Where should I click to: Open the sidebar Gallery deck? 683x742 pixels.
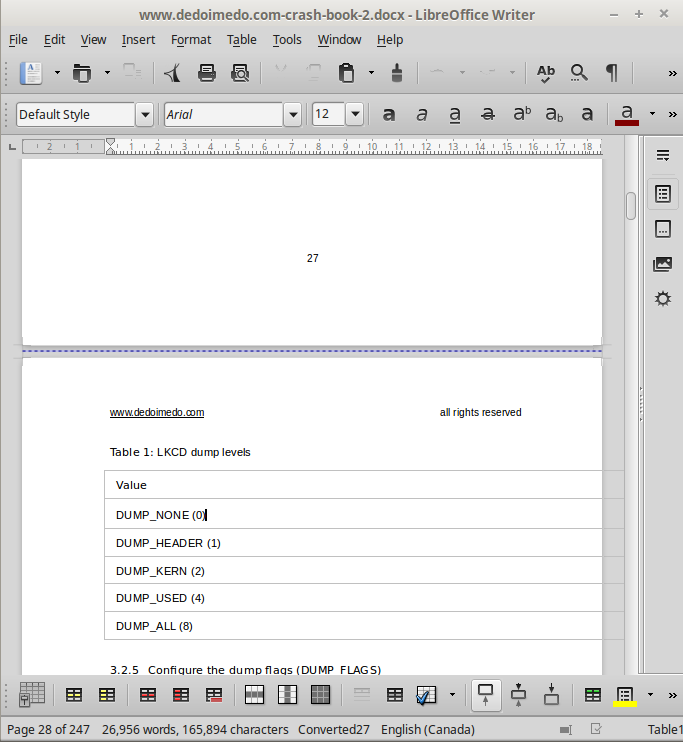point(663,264)
